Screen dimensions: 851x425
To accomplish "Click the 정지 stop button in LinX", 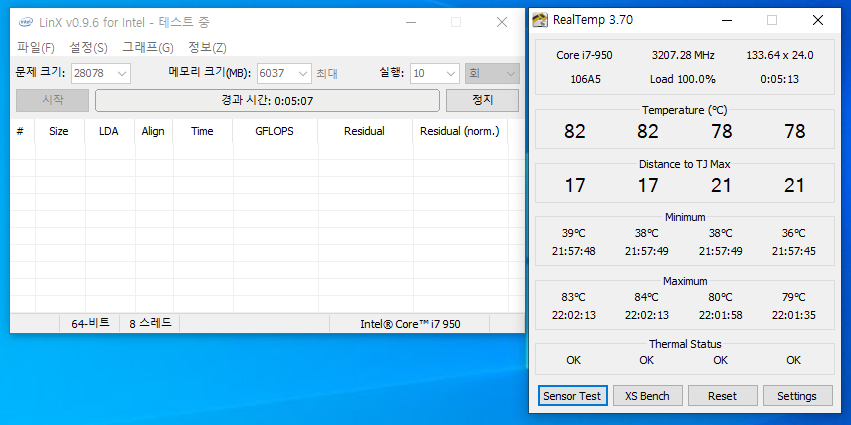I will click(x=482, y=100).
